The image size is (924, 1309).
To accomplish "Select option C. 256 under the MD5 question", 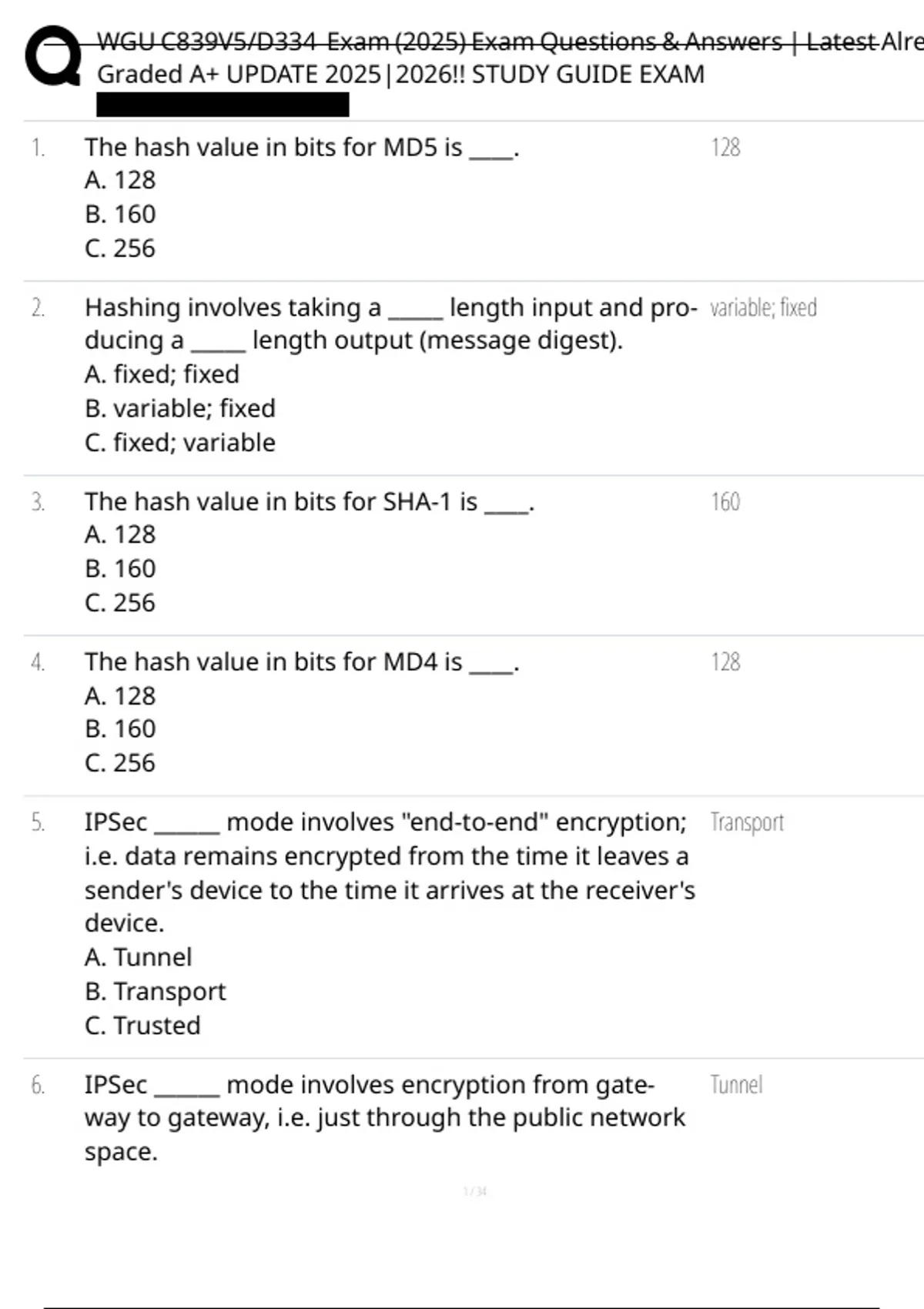I will coord(120,249).
